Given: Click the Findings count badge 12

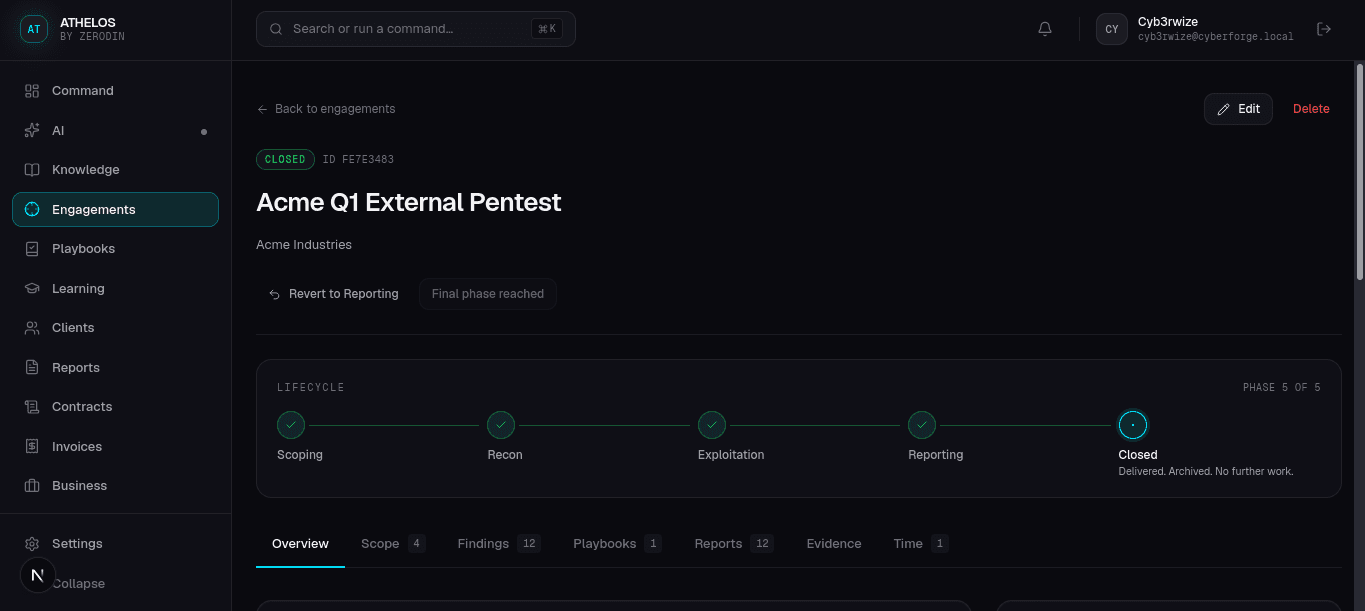Looking at the screenshot, I should point(530,544).
